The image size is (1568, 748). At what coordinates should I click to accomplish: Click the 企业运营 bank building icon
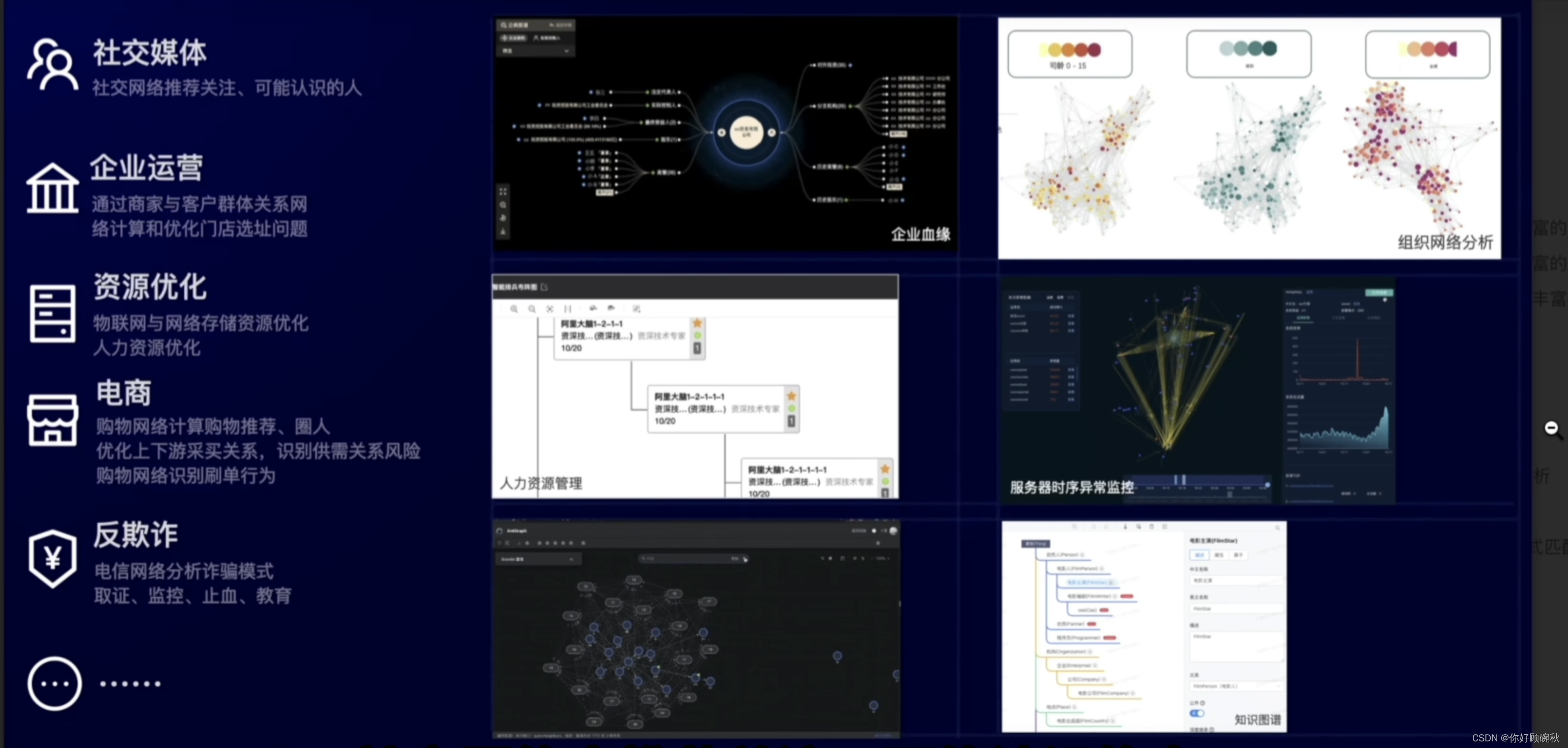(52, 188)
